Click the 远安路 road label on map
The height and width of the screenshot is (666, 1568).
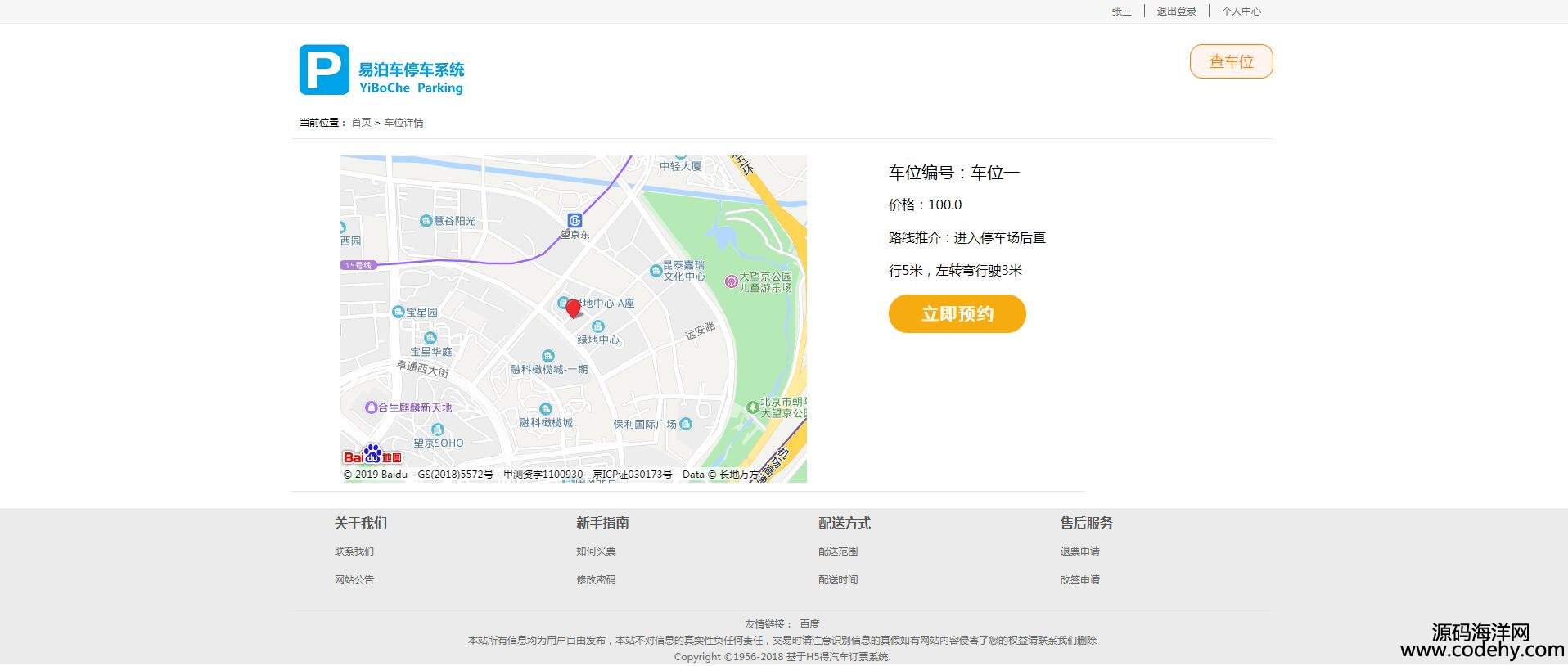(x=701, y=331)
